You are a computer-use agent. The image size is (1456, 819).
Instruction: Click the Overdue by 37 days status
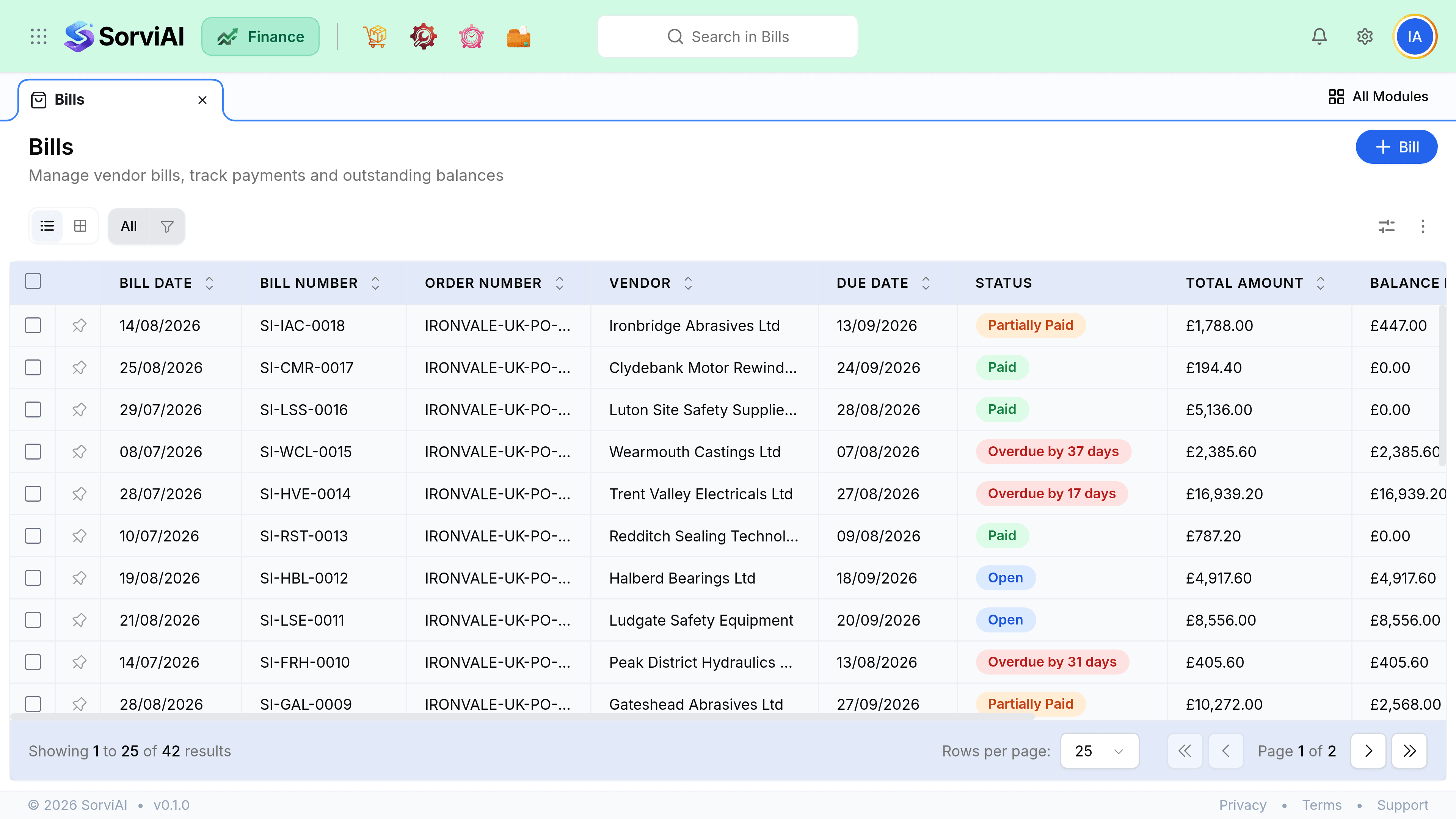click(1053, 452)
